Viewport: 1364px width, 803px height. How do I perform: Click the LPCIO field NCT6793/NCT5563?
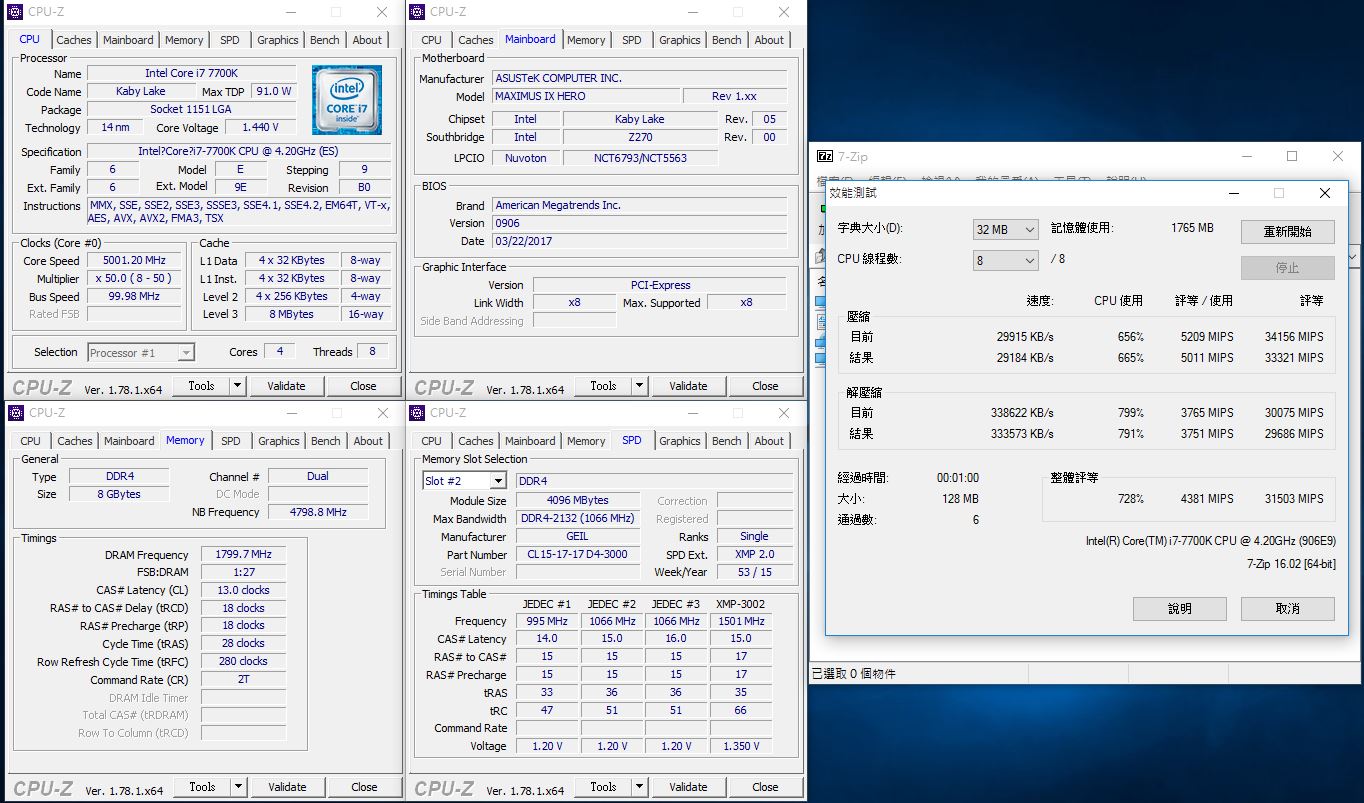pyautogui.click(x=640, y=158)
